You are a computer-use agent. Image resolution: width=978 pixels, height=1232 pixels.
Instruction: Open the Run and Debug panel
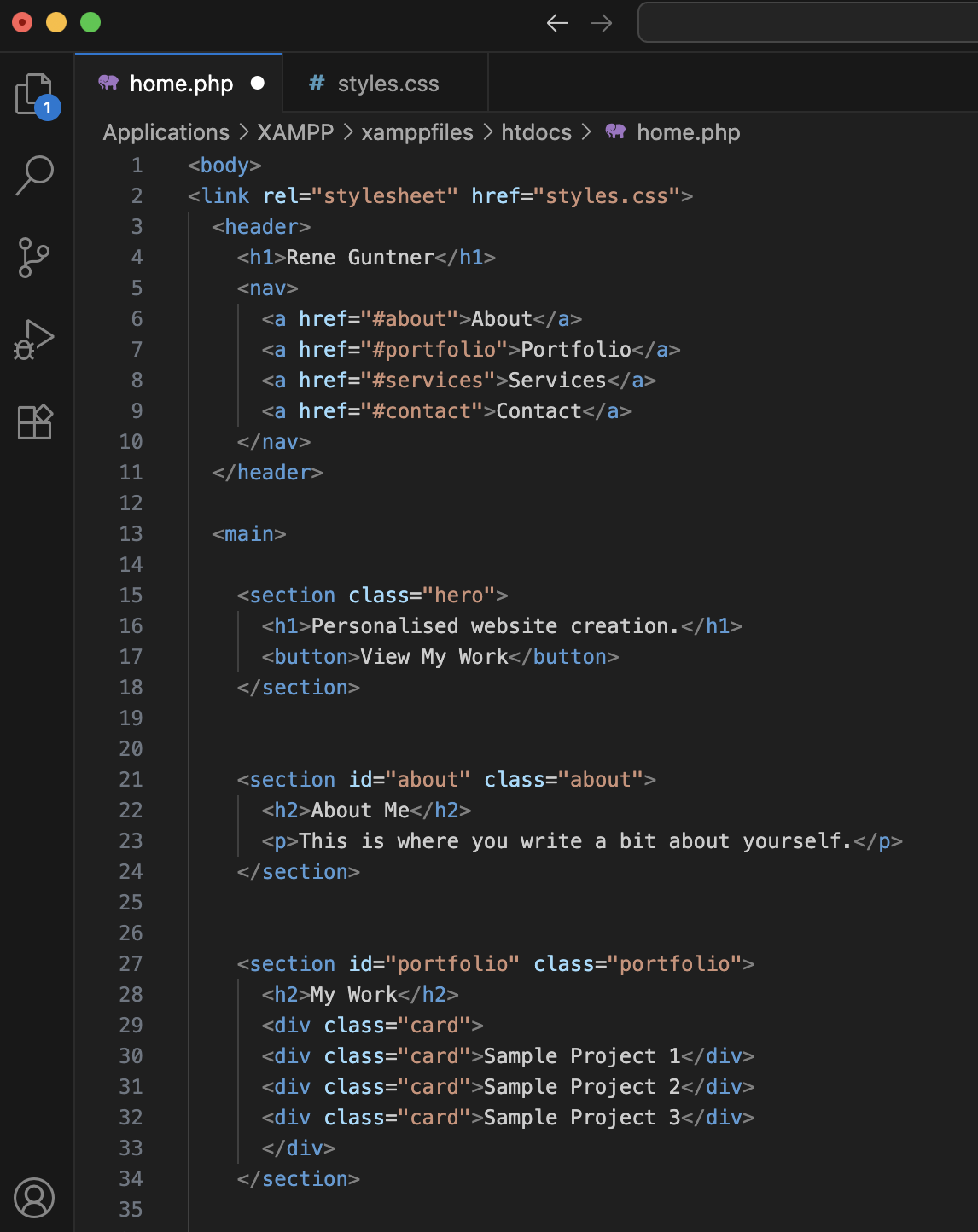pos(34,339)
